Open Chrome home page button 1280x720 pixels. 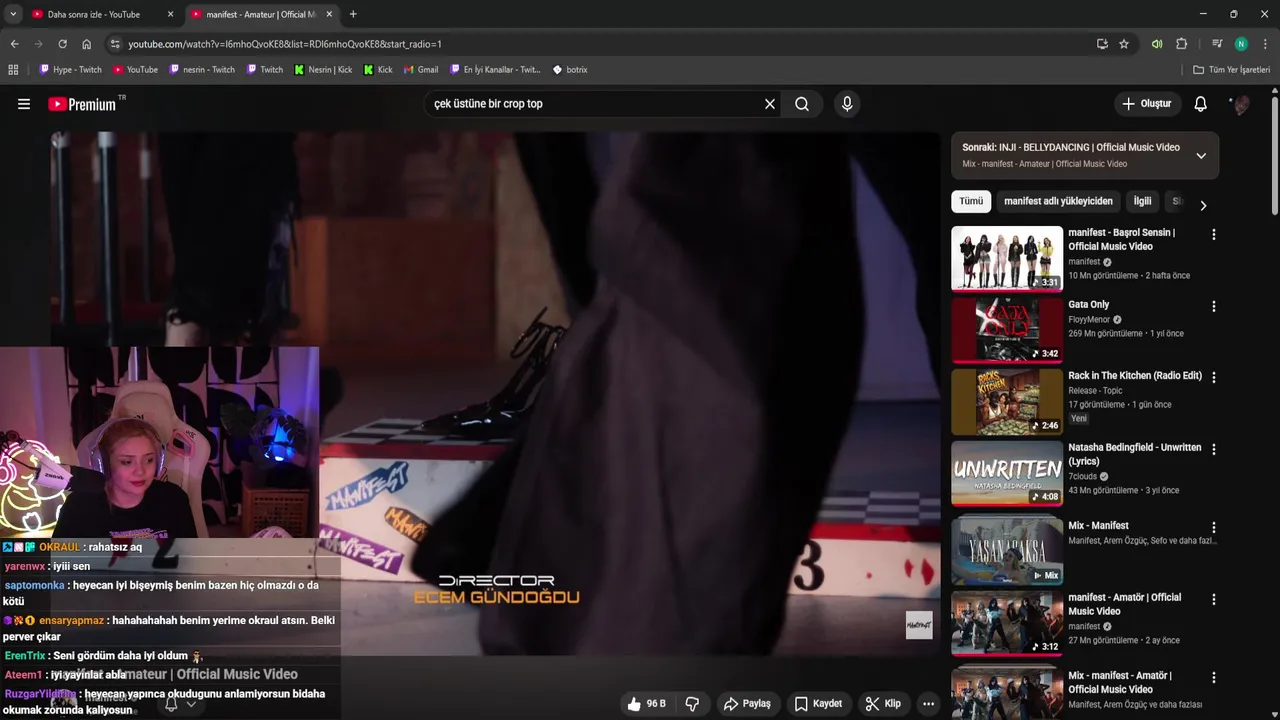point(87,44)
